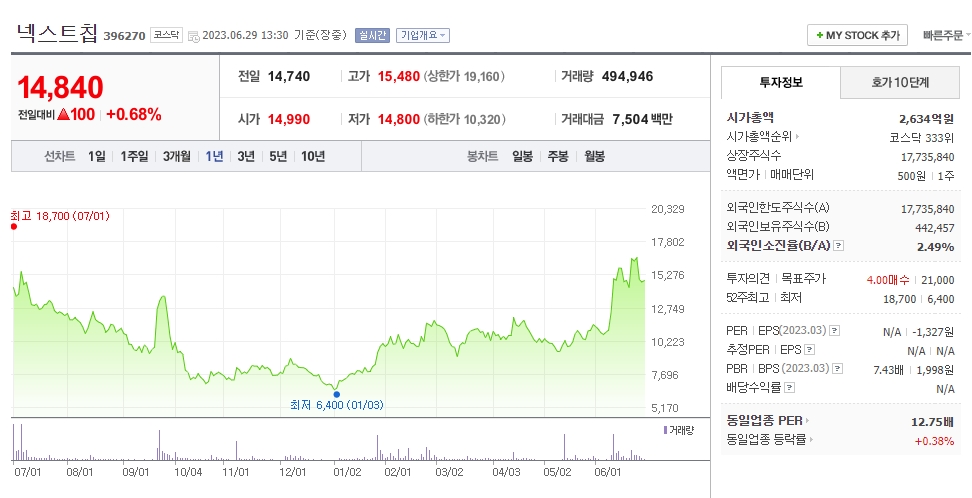This screenshot has width=972, height=498.
Task: Click the red up-arrow beside 100
Action: (x=63, y=114)
